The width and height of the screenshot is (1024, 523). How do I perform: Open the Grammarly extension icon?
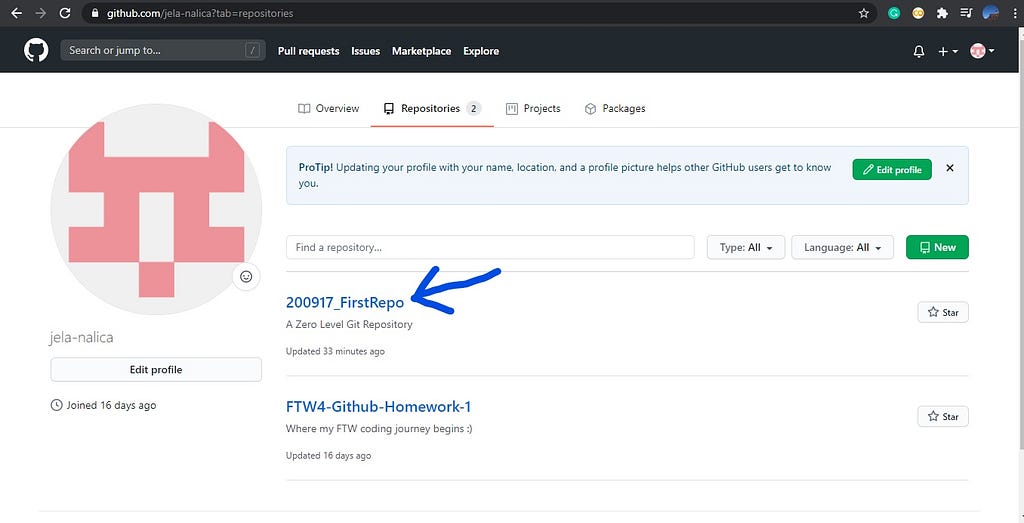(x=895, y=13)
